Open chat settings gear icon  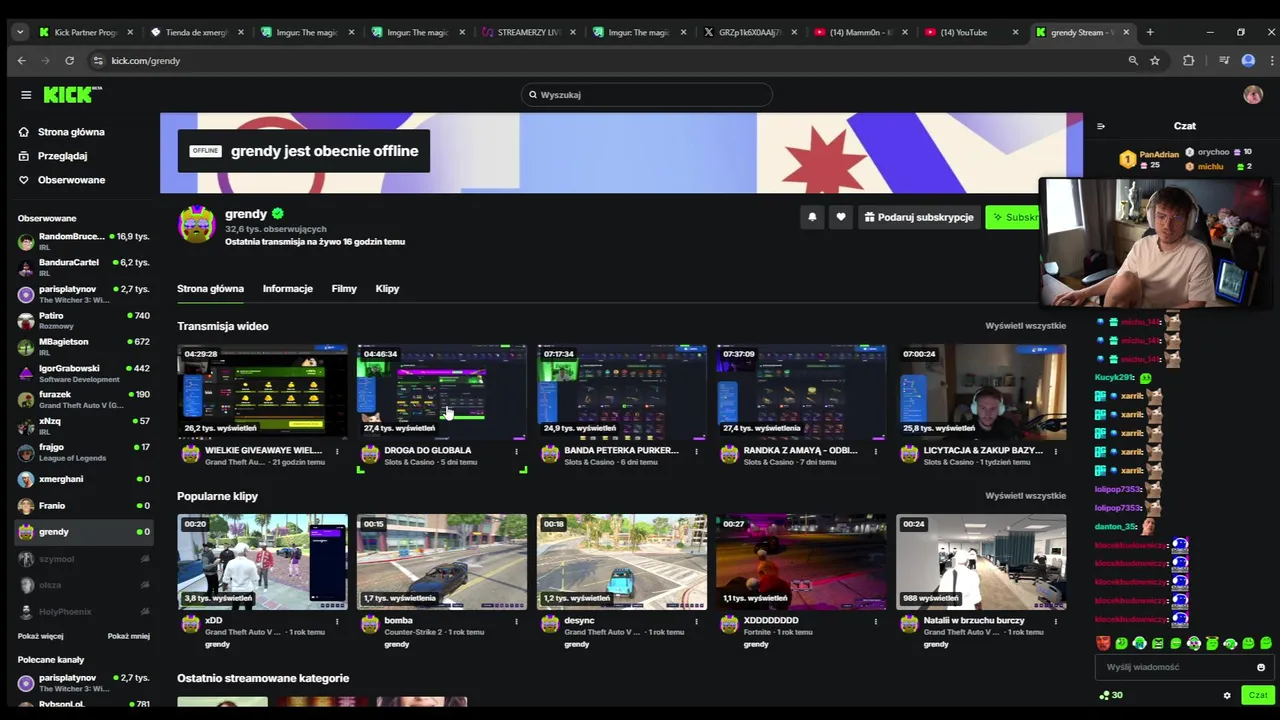(x=1227, y=695)
